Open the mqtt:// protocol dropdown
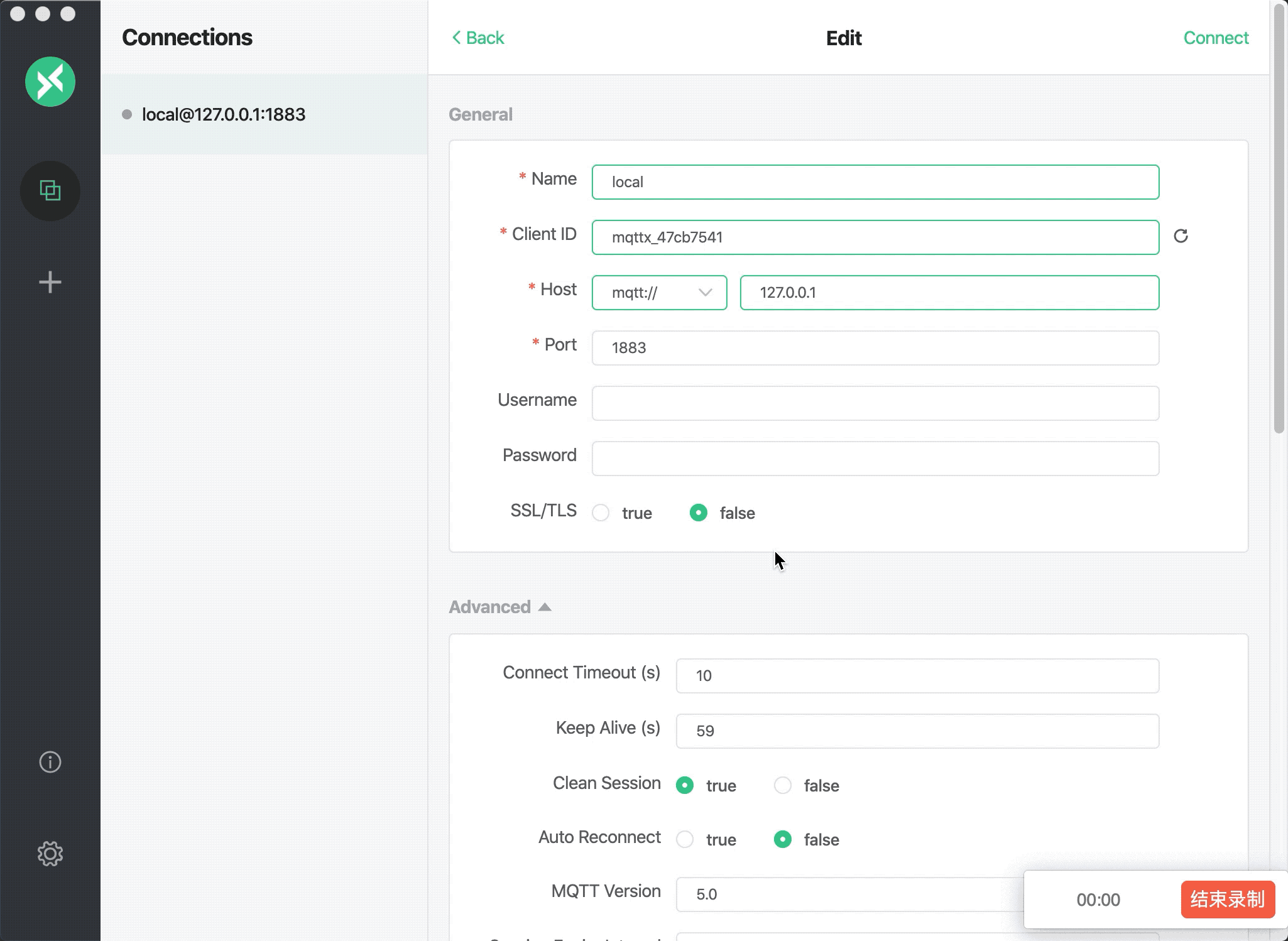Screen dimensions: 1288x941 659,293
